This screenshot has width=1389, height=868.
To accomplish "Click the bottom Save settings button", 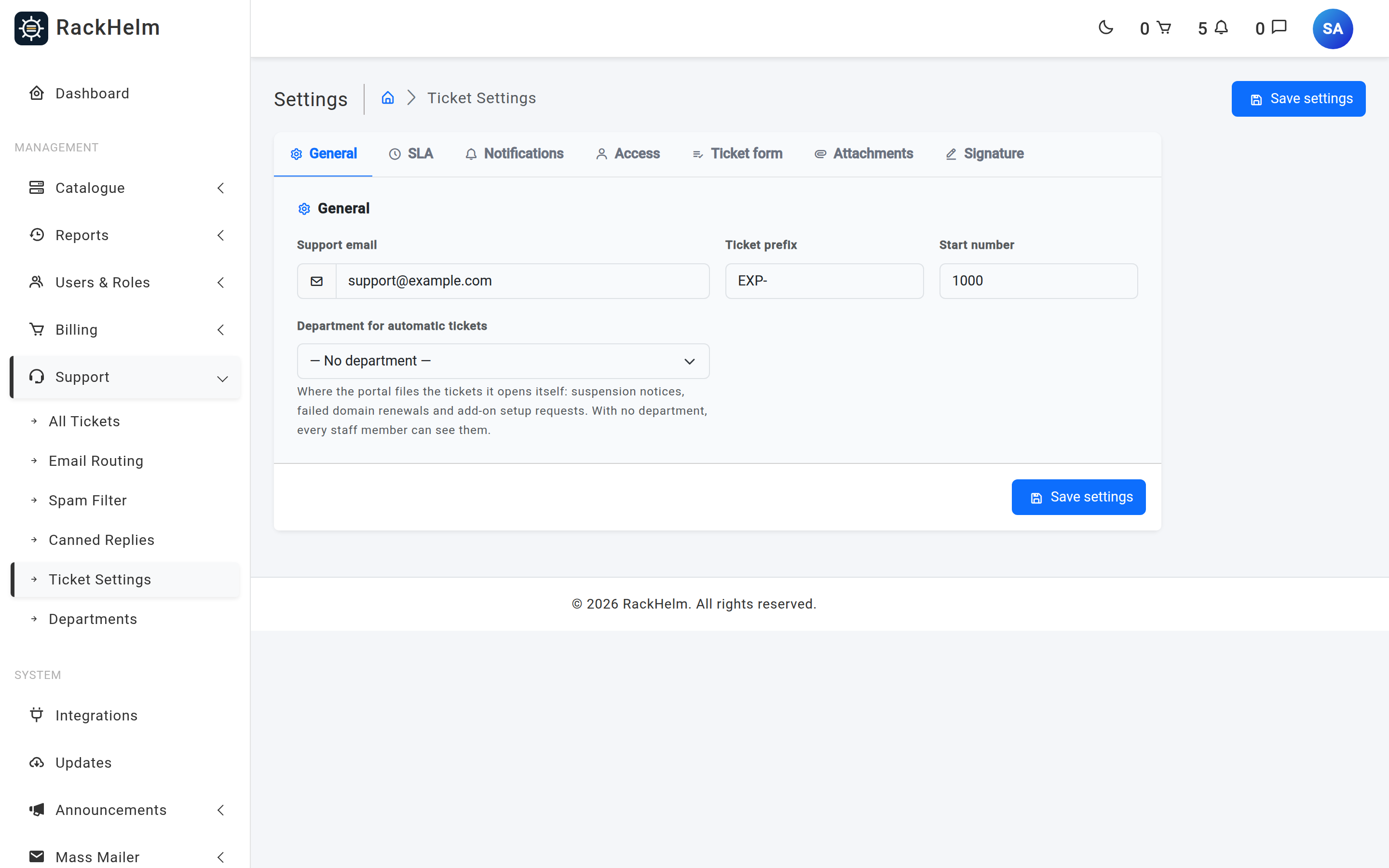I will pyautogui.click(x=1078, y=497).
